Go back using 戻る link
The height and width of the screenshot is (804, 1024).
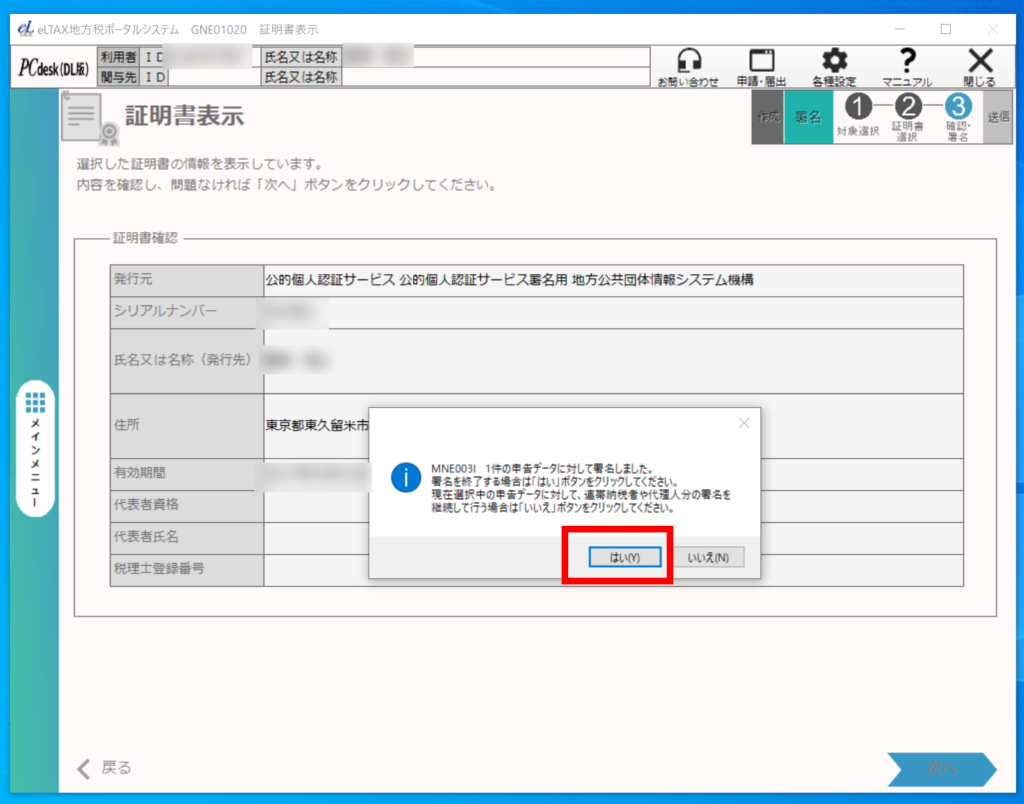tap(105, 768)
